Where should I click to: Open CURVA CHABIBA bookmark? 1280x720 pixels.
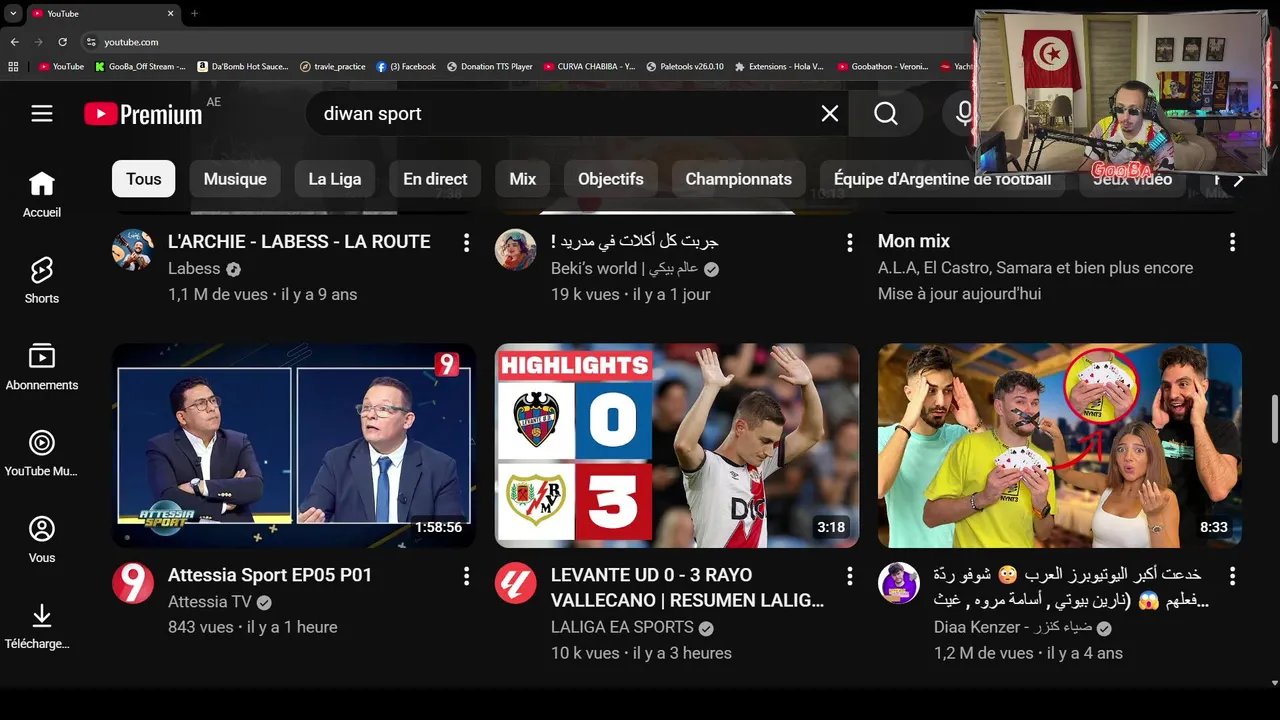coord(589,67)
